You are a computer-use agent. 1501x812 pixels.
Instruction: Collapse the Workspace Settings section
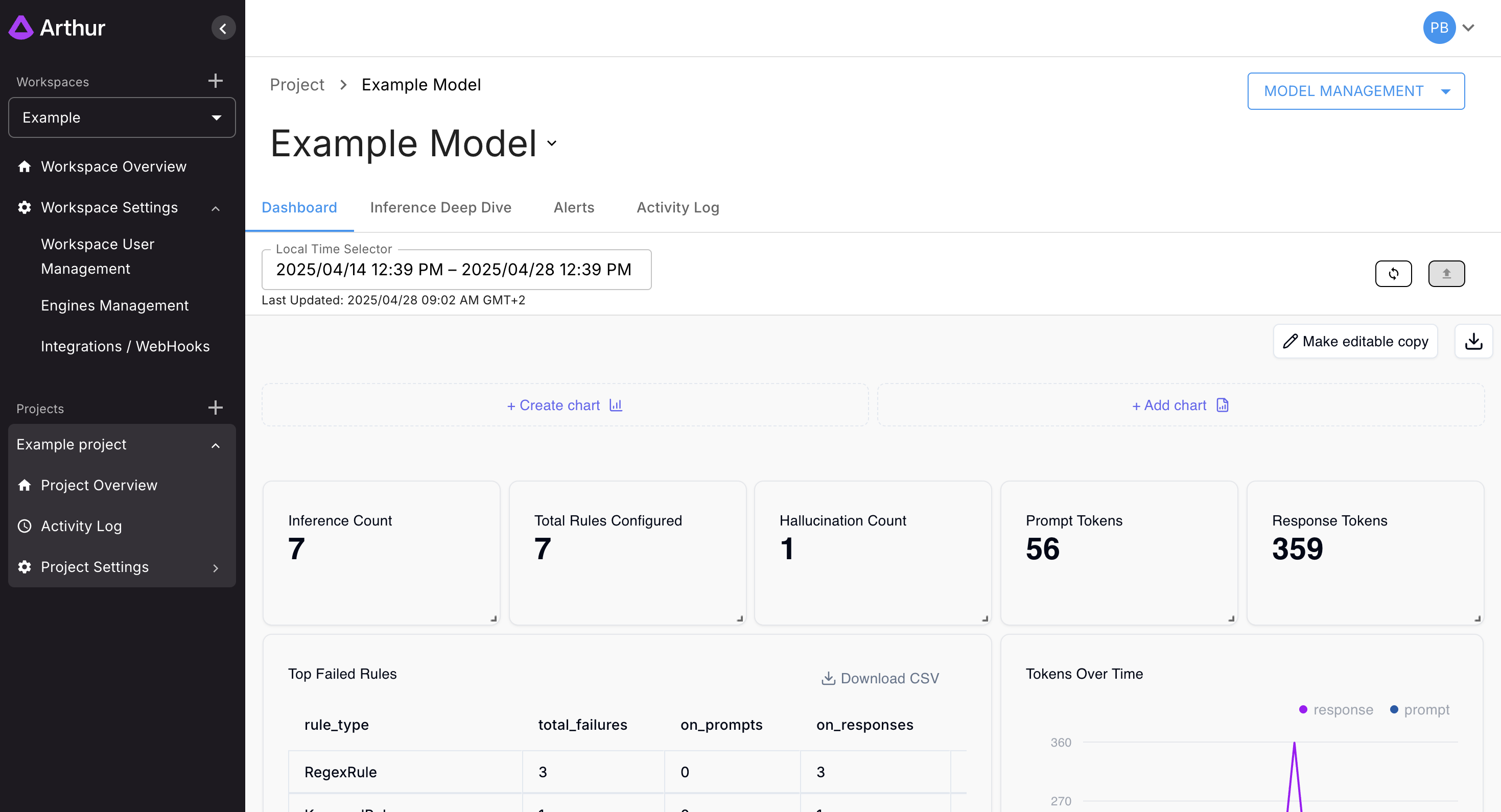point(215,208)
